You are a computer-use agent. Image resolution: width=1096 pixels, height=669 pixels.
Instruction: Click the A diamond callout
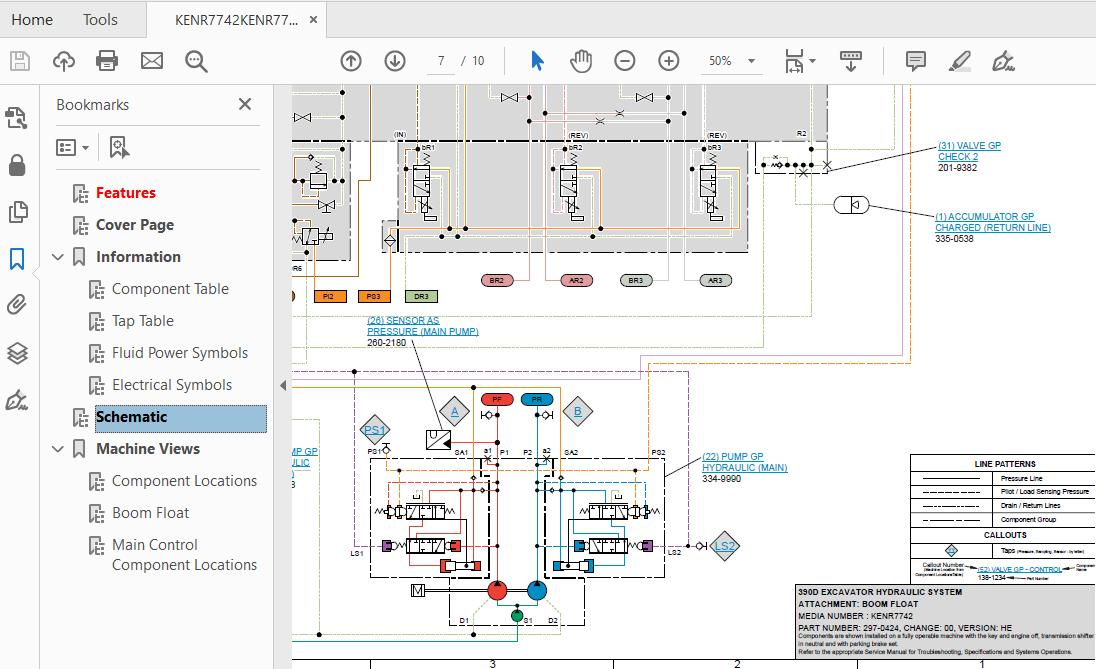tap(454, 411)
